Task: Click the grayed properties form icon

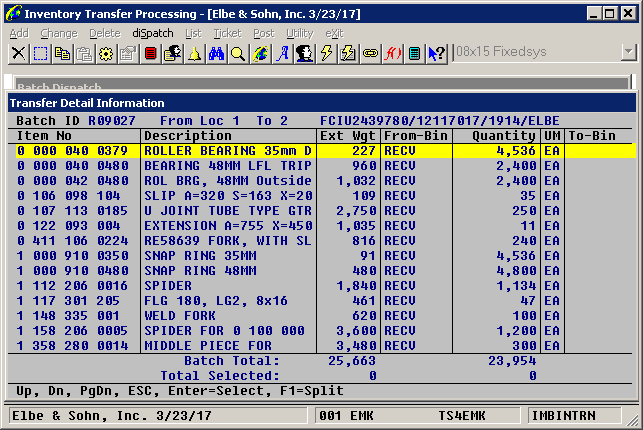Action: coord(128,54)
